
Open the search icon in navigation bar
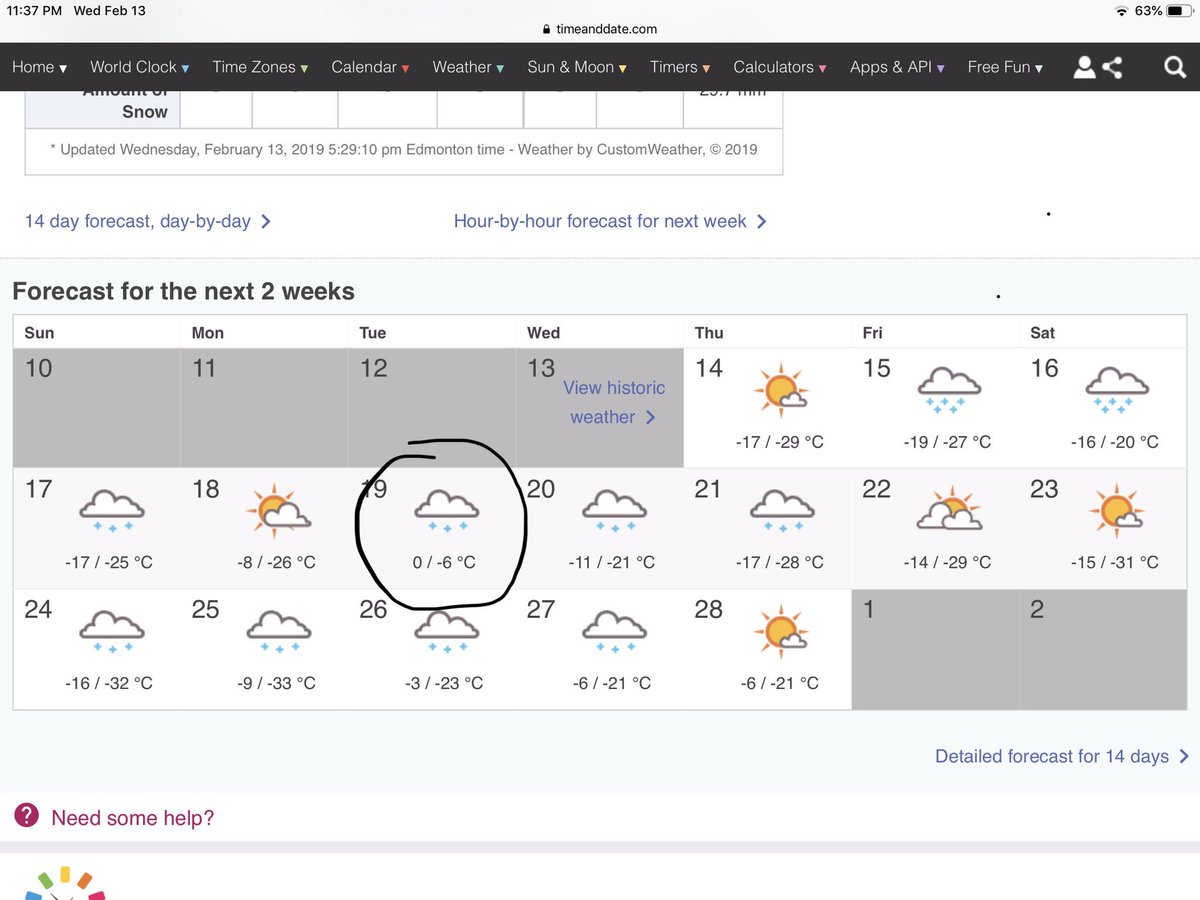point(1174,67)
